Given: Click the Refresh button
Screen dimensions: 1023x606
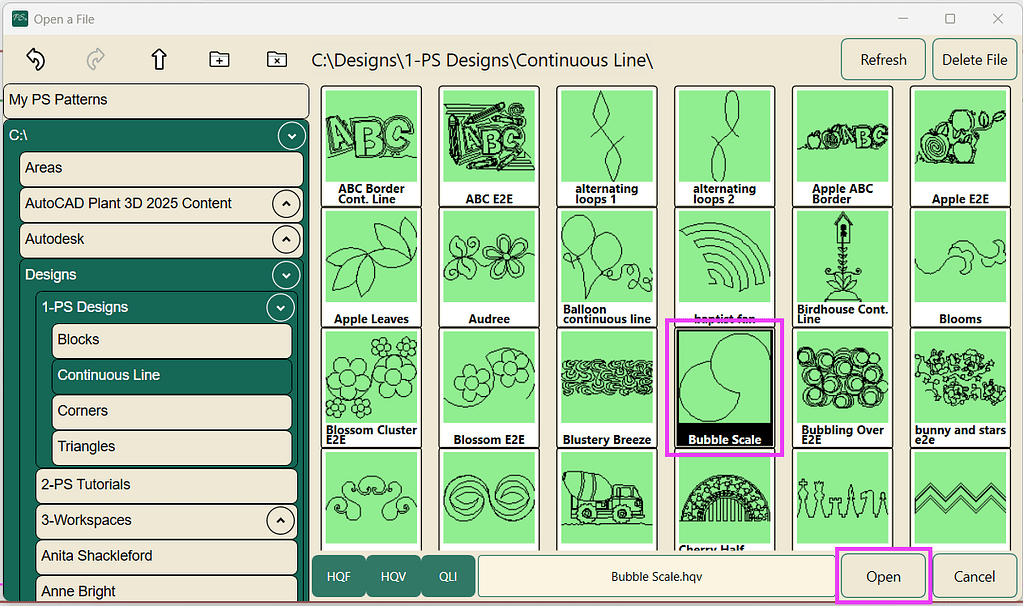Looking at the screenshot, I should click(883, 60).
